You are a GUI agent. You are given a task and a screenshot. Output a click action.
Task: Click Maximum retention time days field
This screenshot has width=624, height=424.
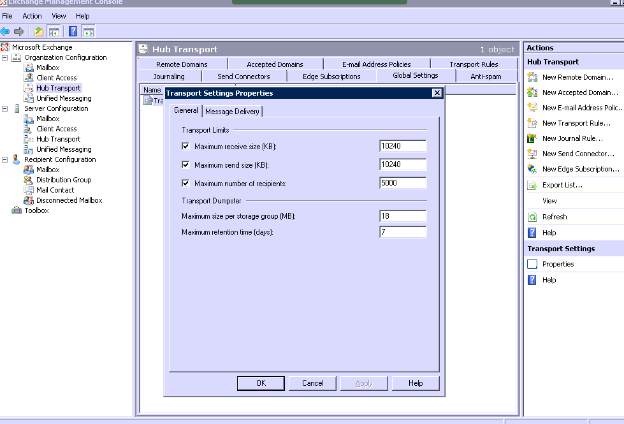[x=403, y=232]
